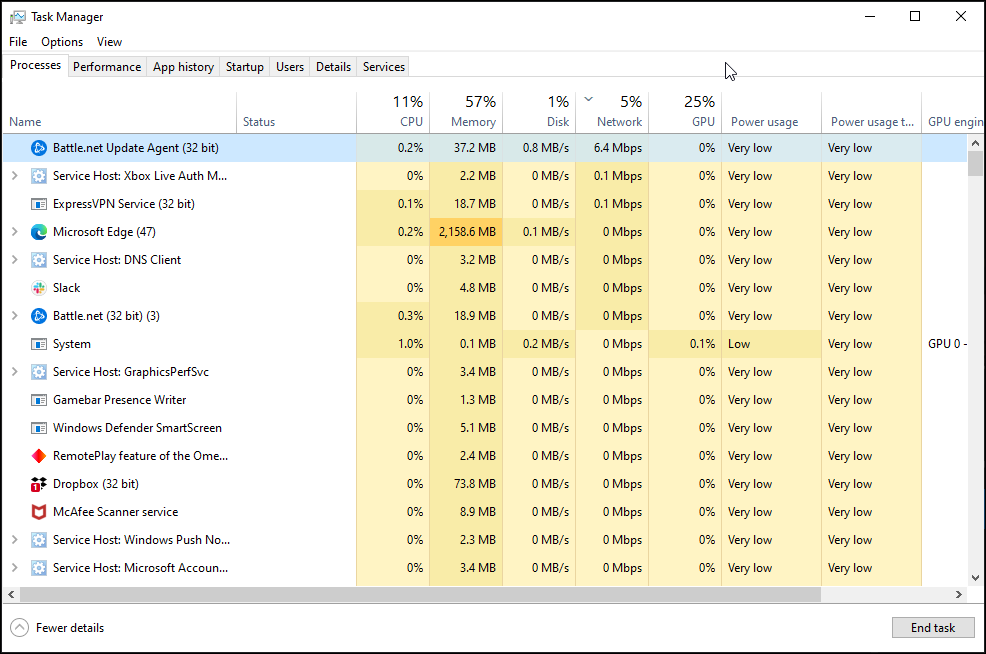The image size is (986, 654).
Task: Switch to the Performance tab
Action: (x=107, y=67)
